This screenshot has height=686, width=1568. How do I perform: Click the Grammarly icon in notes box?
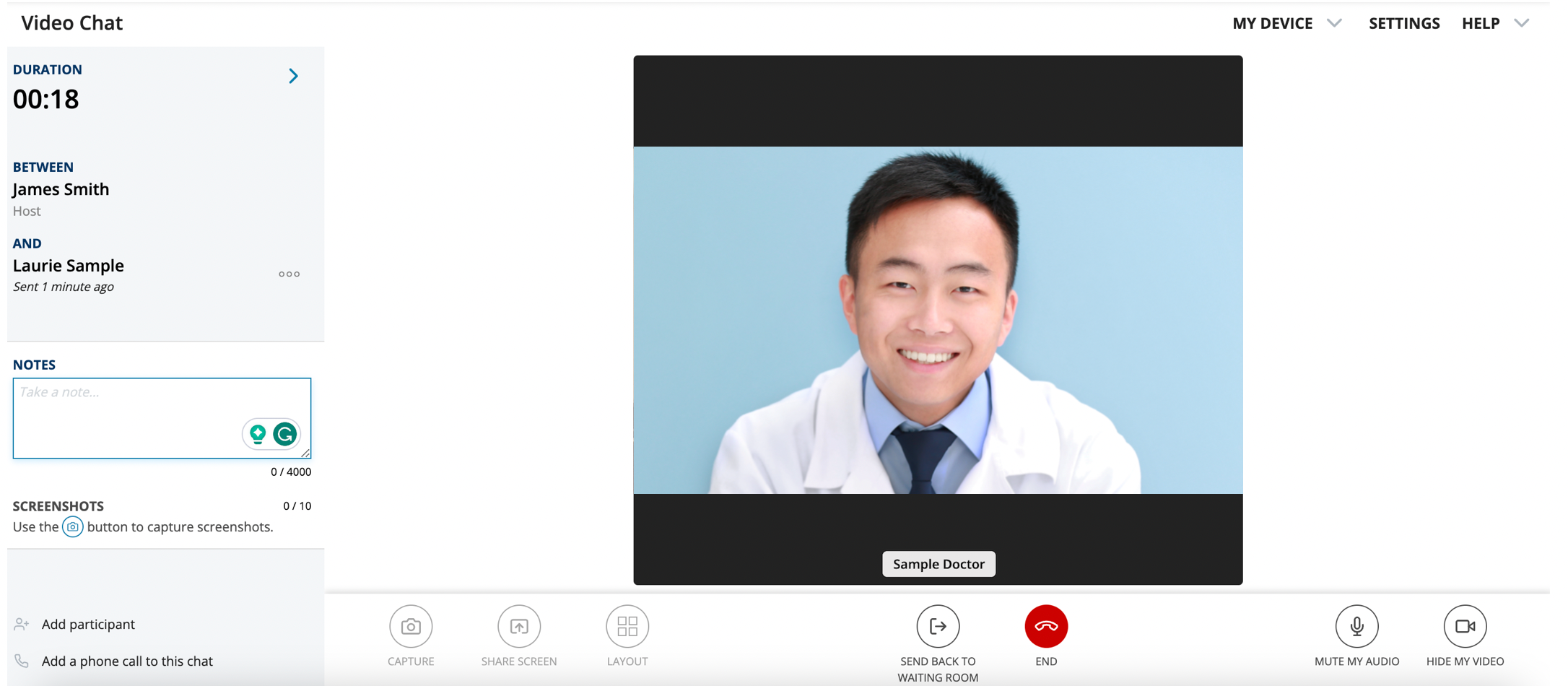coord(286,434)
